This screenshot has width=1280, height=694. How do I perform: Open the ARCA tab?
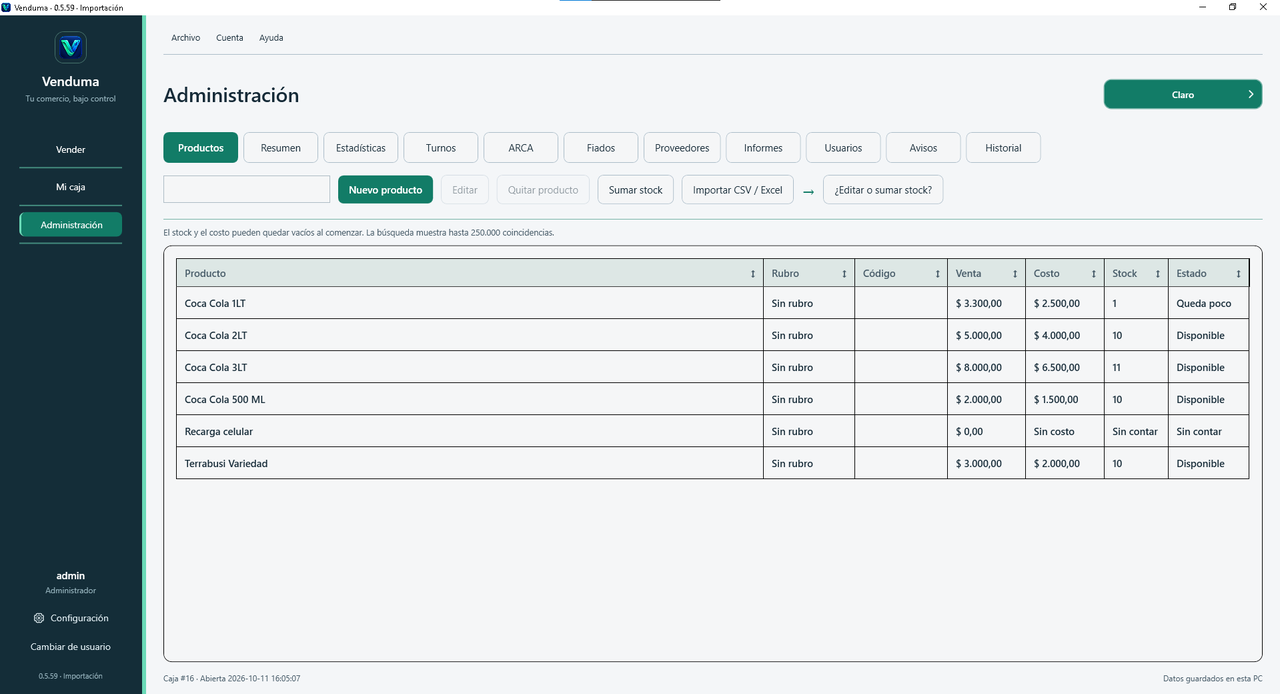[521, 148]
